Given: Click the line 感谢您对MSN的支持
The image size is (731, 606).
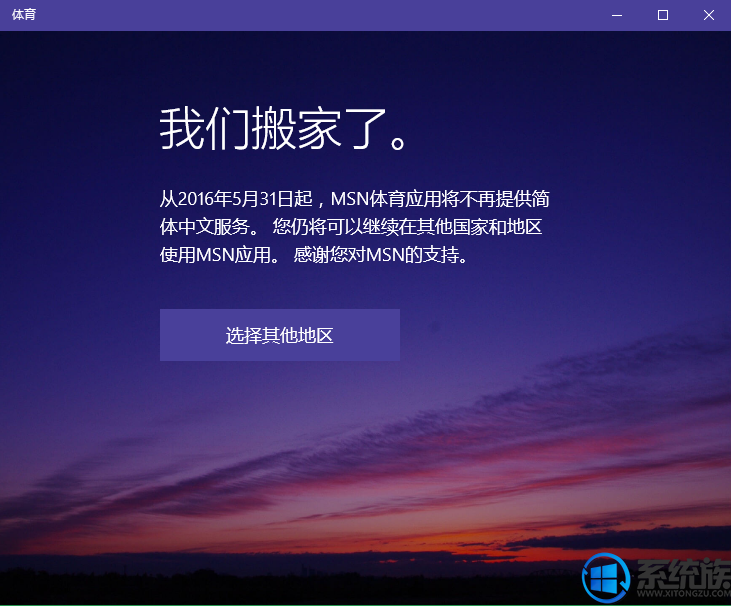Looking at the screenshot, I should (381, 255).
